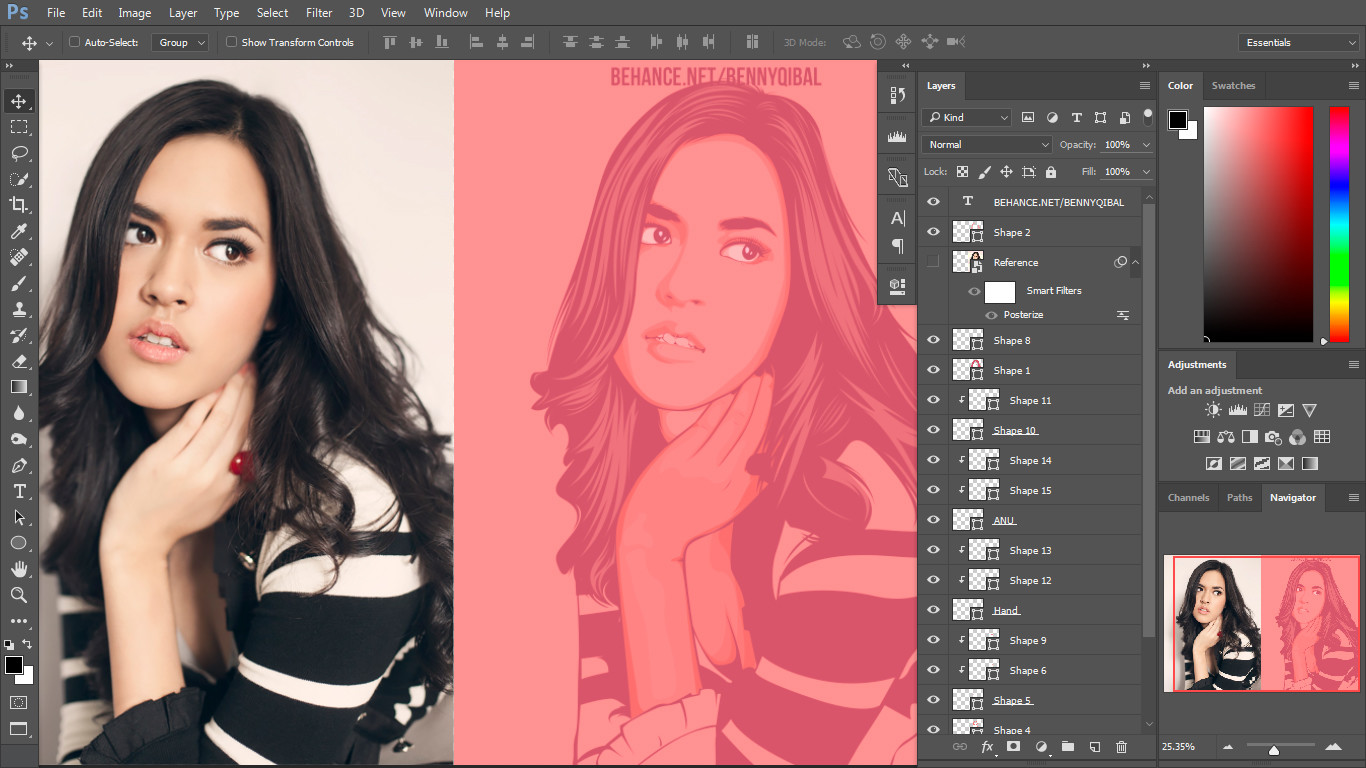
Task: Click the navigator zoom in button
Action: tap(1333, 747)
